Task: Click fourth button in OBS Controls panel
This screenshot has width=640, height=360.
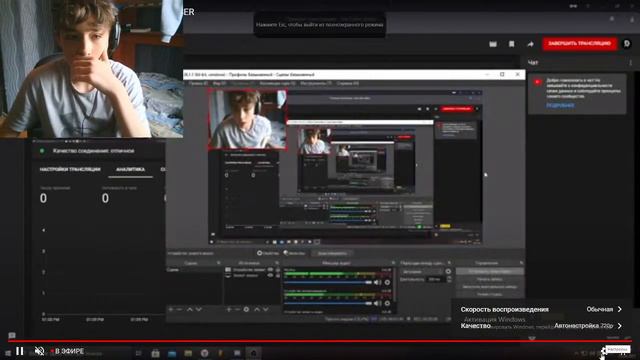Action: (x=490, y=294)
